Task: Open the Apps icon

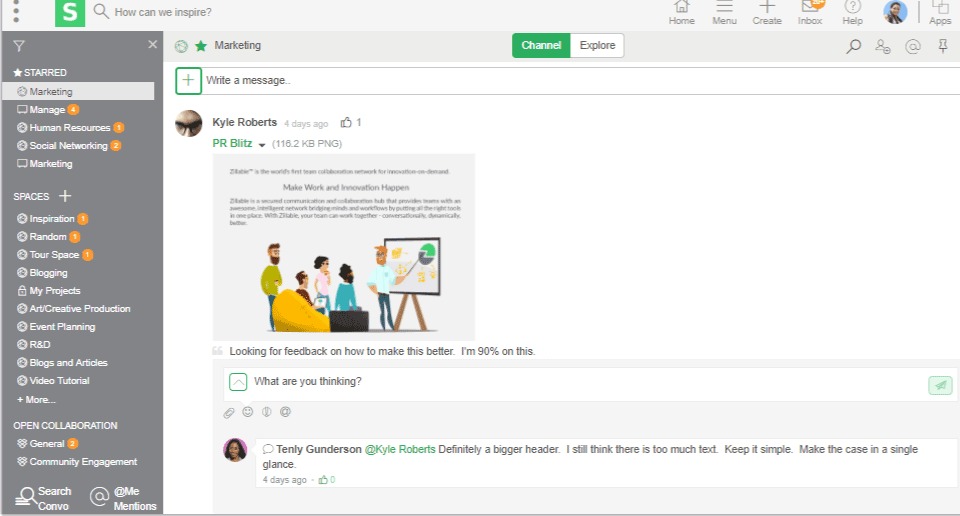Action: pos(940,12)
